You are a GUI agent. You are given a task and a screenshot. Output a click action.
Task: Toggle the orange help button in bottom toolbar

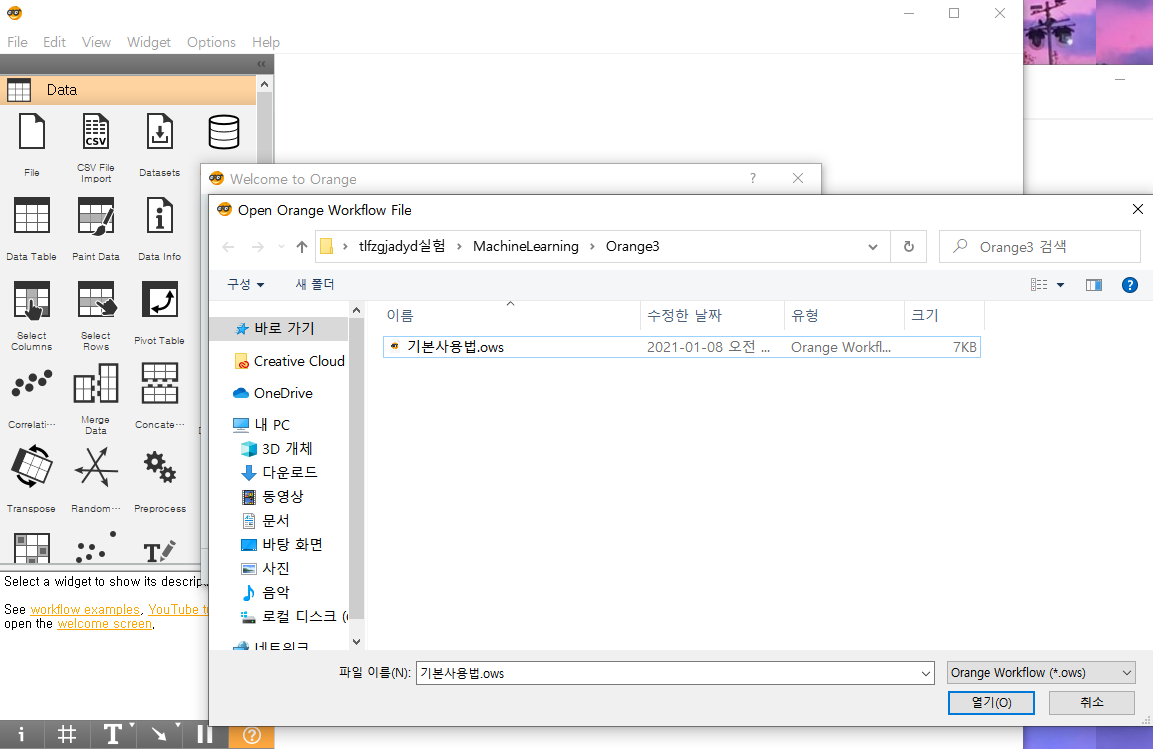pos(250,734)
